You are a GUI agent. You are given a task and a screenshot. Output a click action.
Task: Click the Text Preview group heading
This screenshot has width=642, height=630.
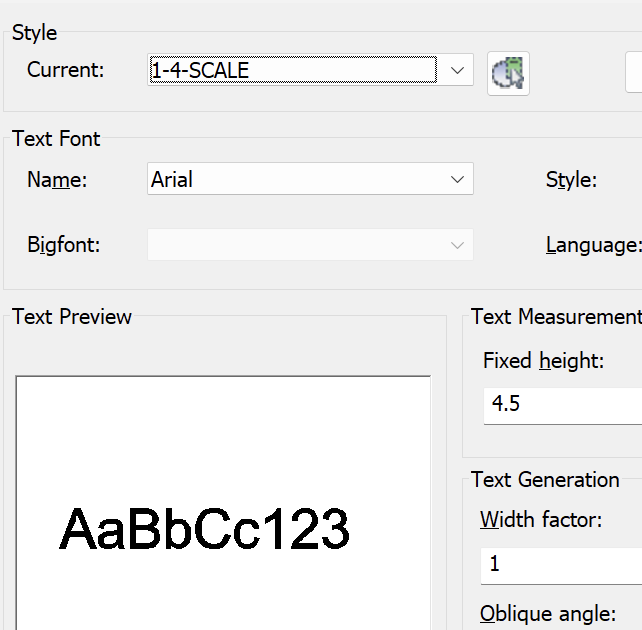[x=72, y=316]
